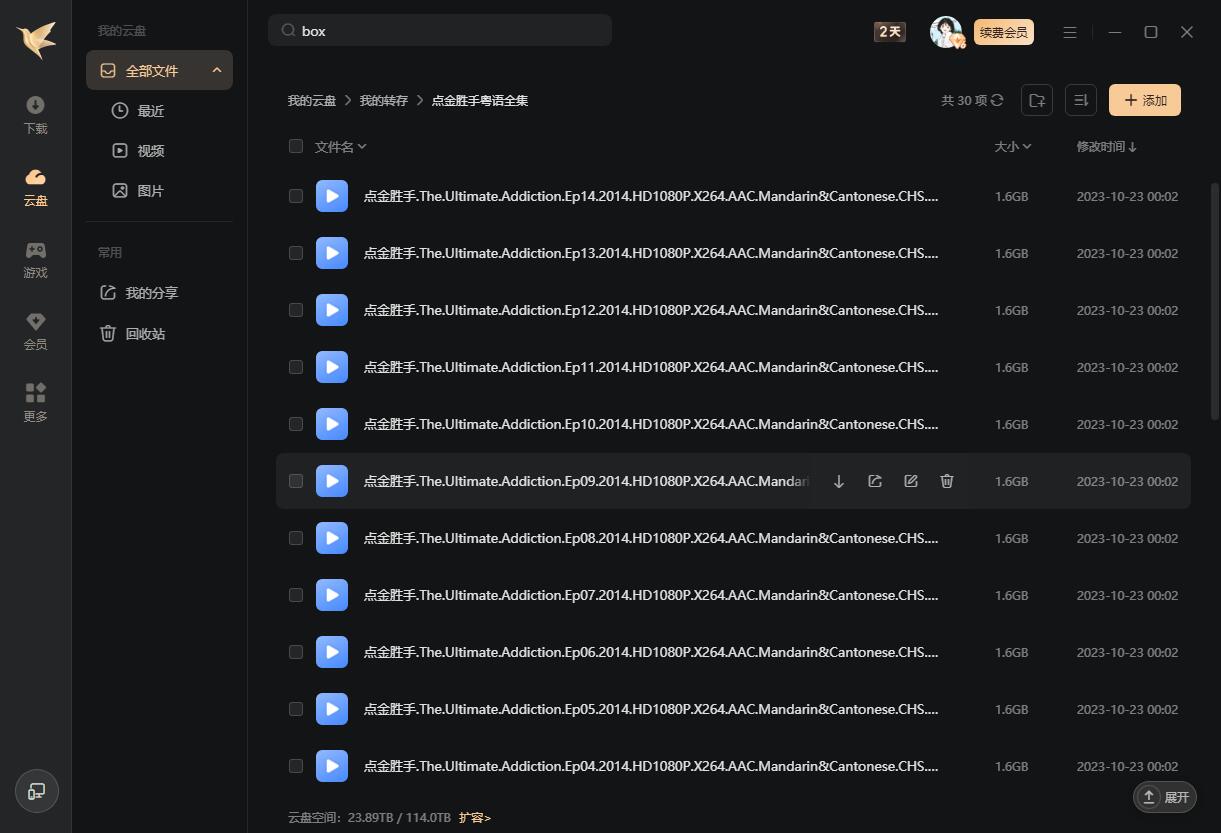Collapse the 全部文件 tree section
The height and width of the screenshot is (833, 1221).
click(x=217, y=70)
